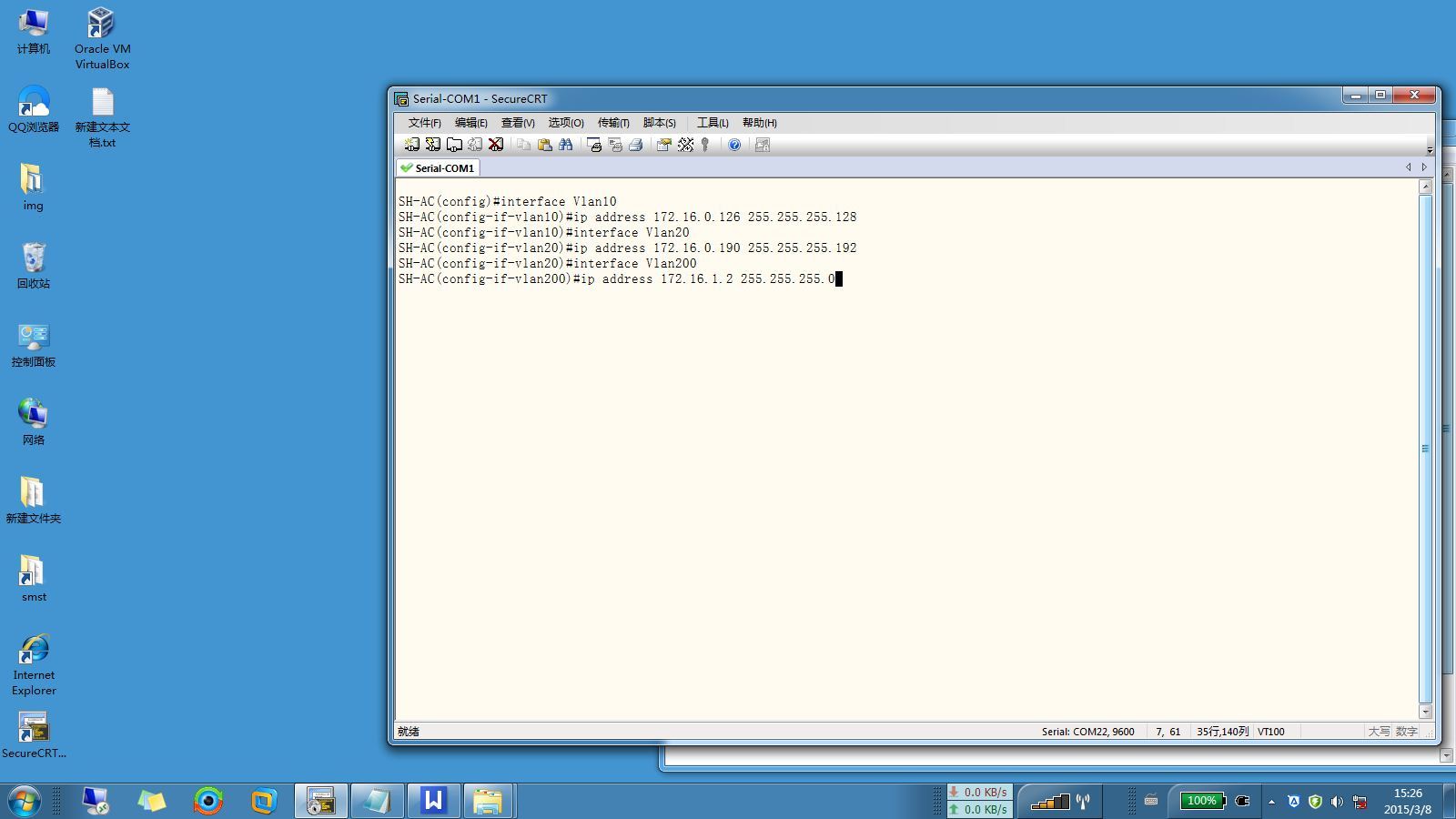Click the terminal scrollbar up arrow
This screenshot has height=819, width=1456.
tap(1425, 187)
